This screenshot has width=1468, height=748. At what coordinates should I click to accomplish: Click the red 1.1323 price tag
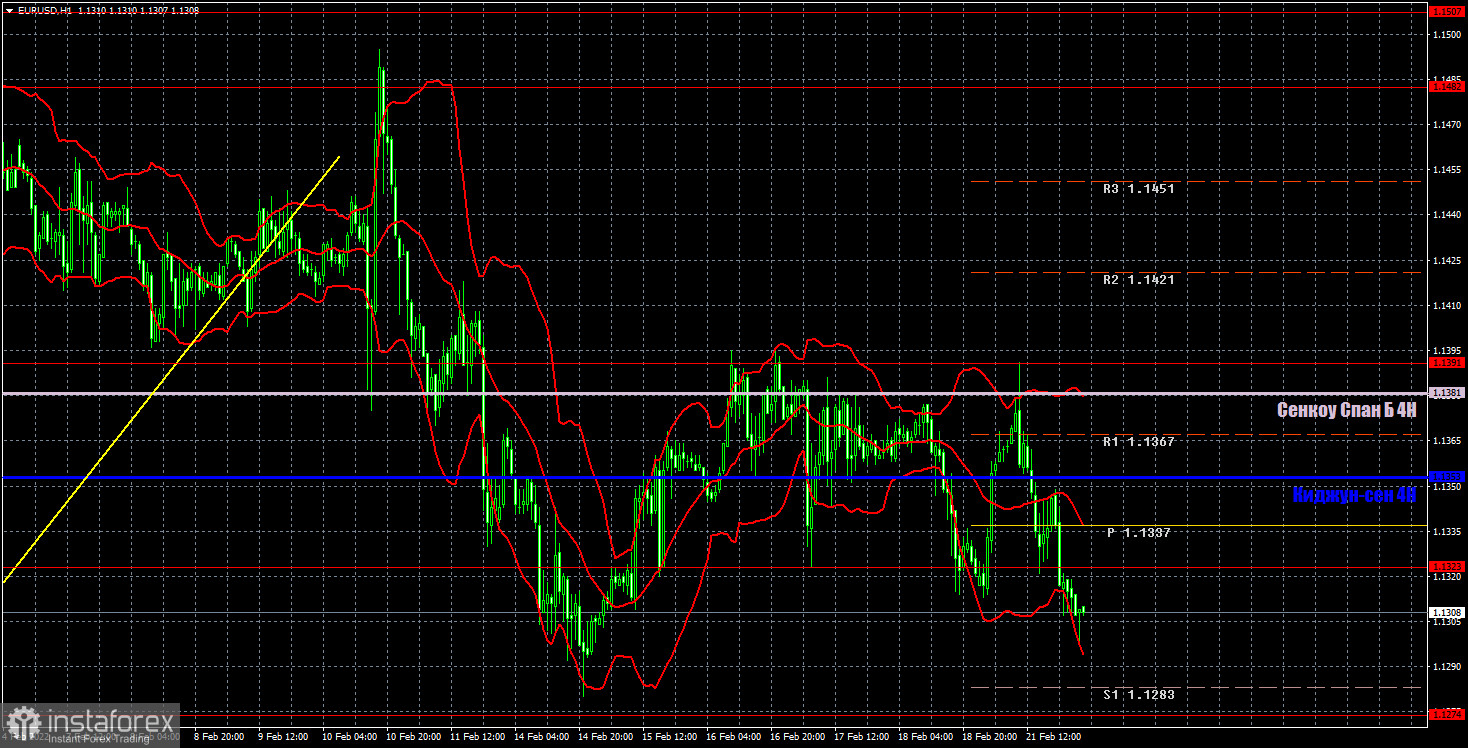(x=1448, y=566)
